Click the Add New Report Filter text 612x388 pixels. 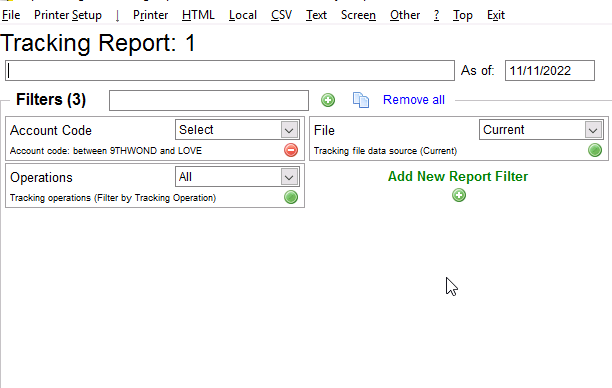[x=458, y=176]
